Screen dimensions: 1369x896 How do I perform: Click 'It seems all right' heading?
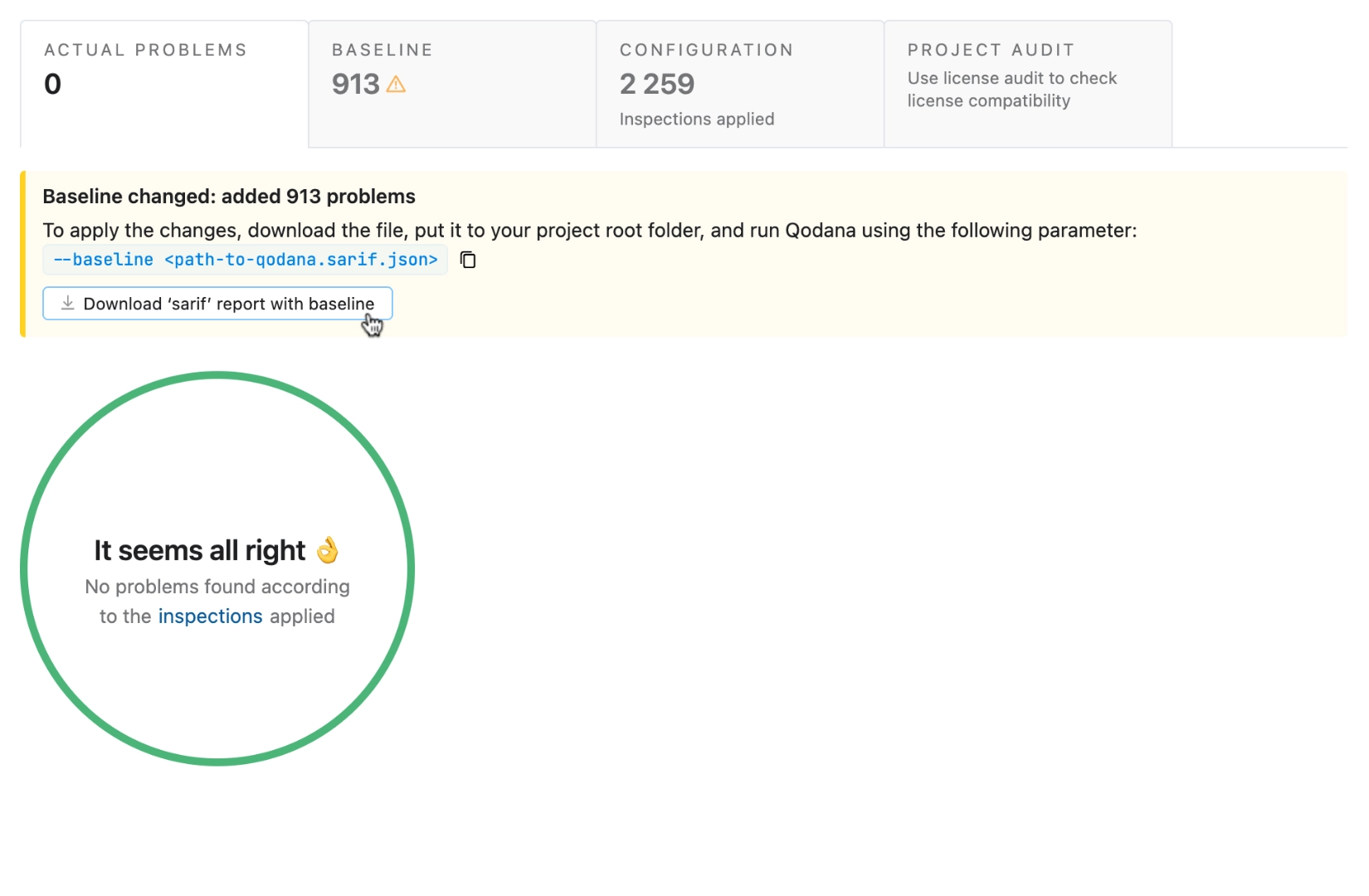click(x=200, y=550)
